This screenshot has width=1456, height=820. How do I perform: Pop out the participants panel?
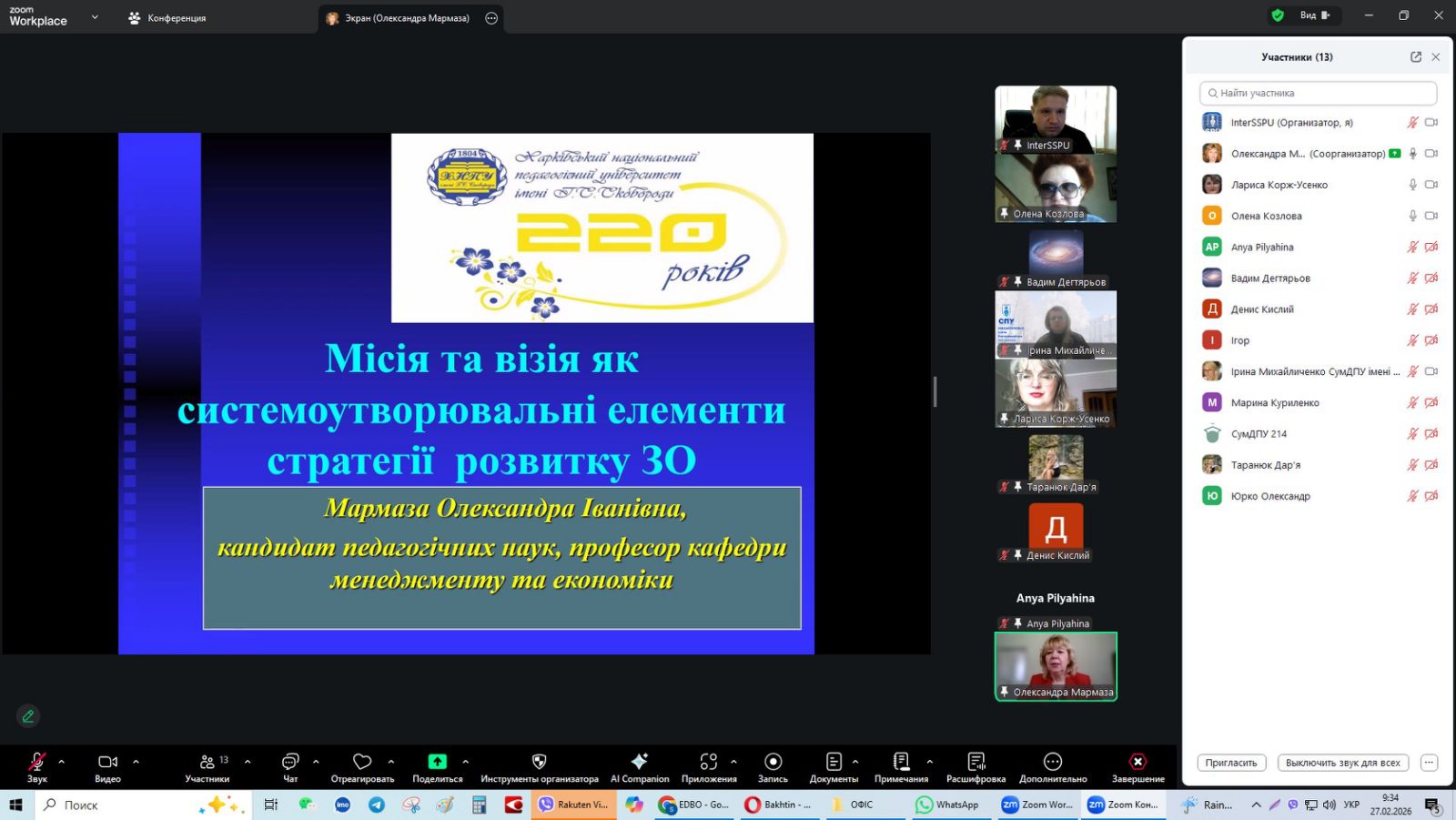(x=1416, y=56)
